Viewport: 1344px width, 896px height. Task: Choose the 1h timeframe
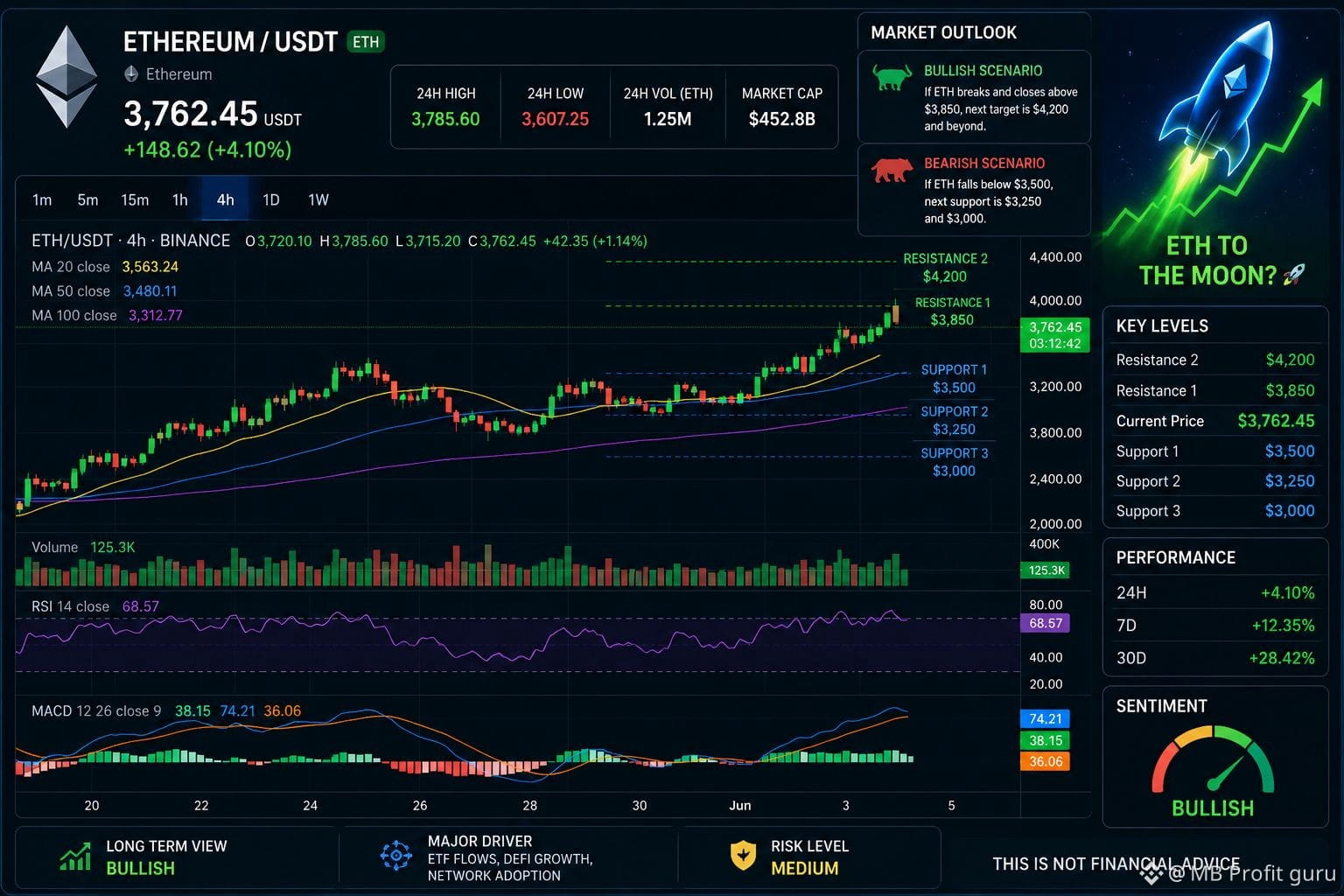pyautogui.click(x=180, y=199)
